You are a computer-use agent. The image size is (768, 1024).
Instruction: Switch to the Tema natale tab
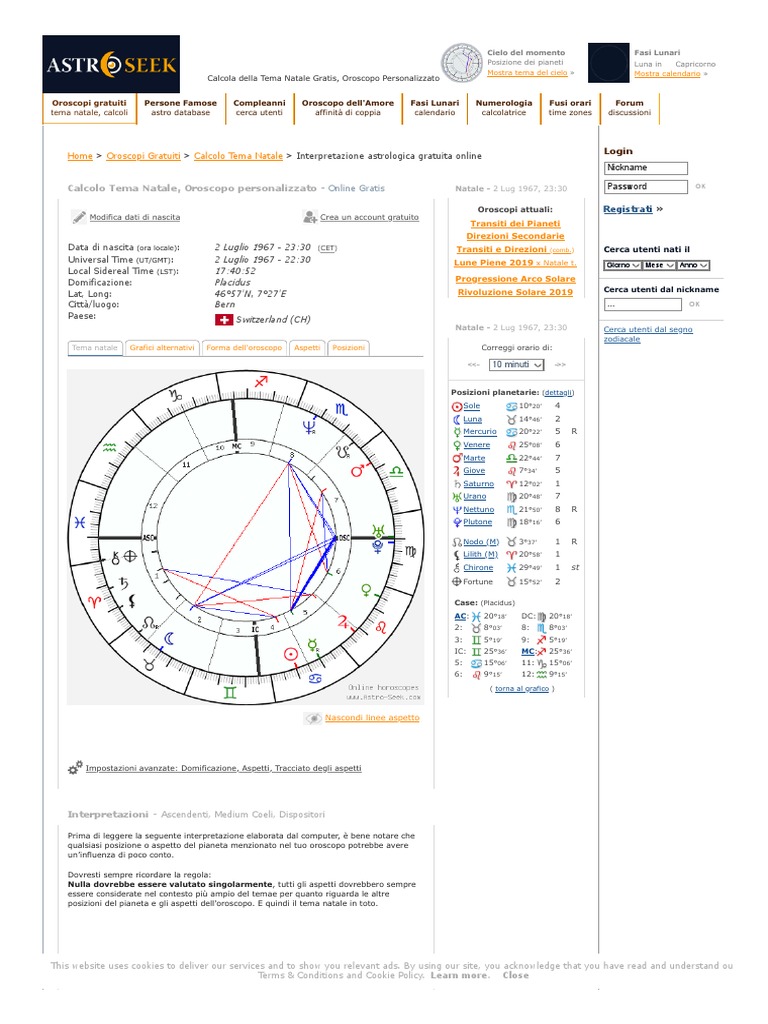point(95,348)
